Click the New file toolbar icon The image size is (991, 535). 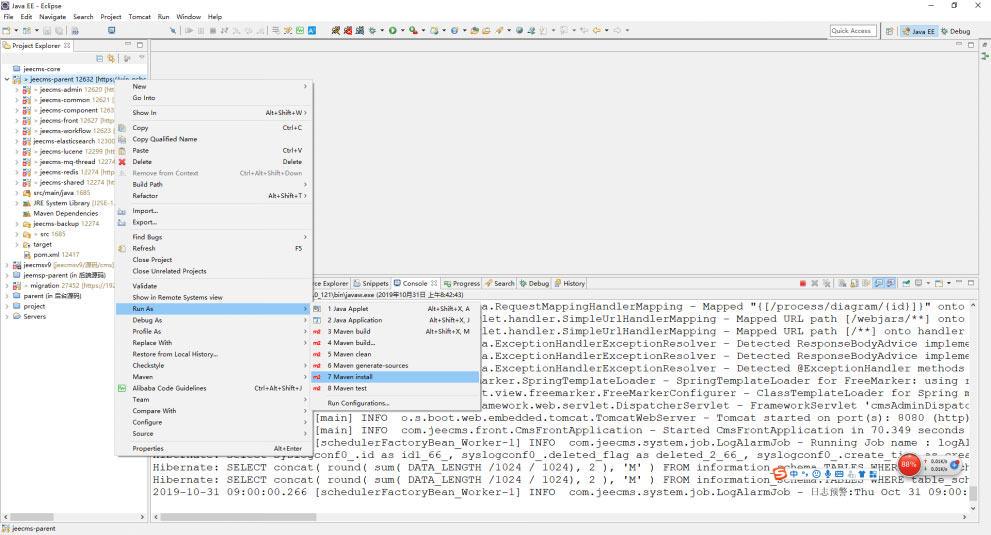[7, 31]
